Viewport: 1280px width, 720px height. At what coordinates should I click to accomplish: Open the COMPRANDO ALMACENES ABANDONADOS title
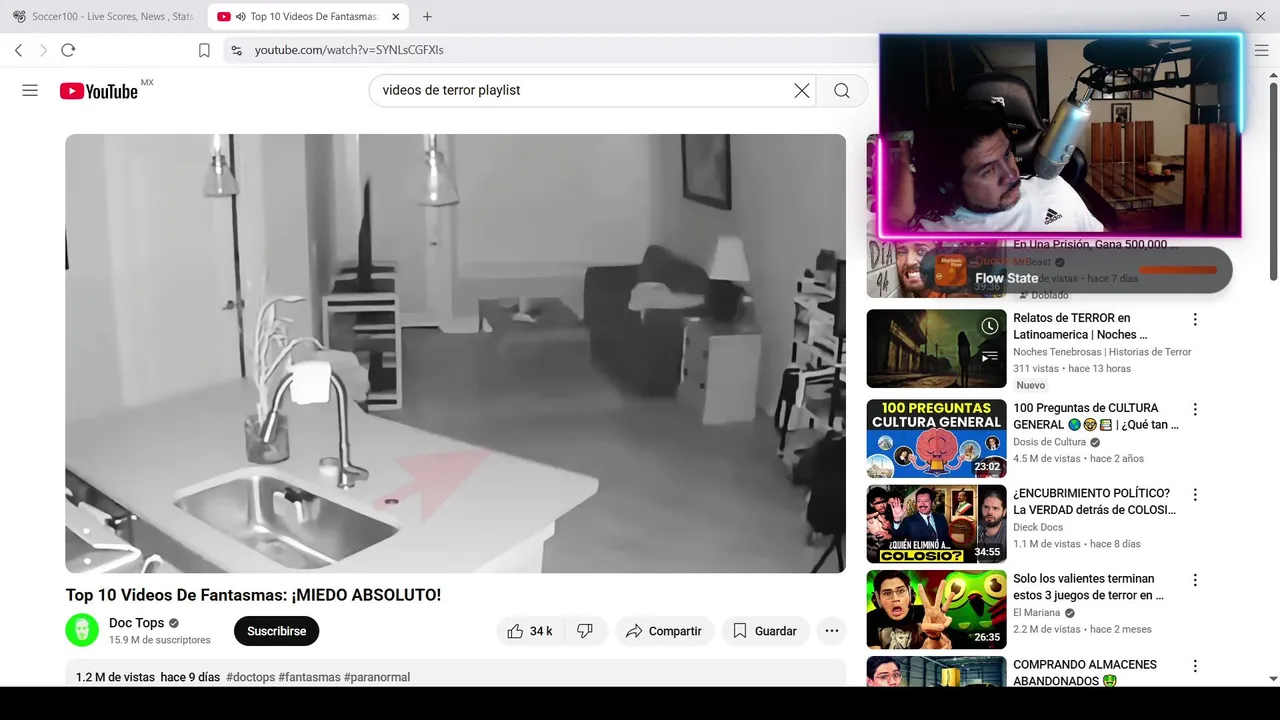click(x=1085, y=672)
